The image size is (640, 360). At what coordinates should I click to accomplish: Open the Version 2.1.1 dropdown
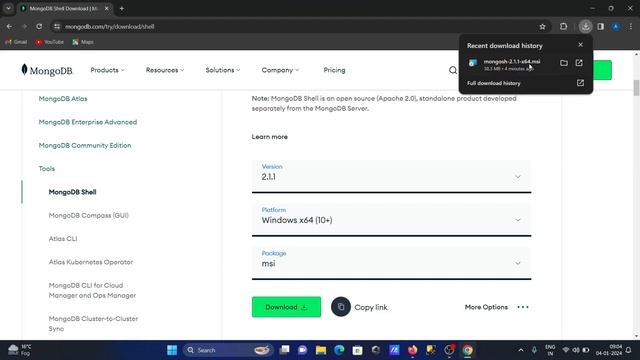coord(391,176)
